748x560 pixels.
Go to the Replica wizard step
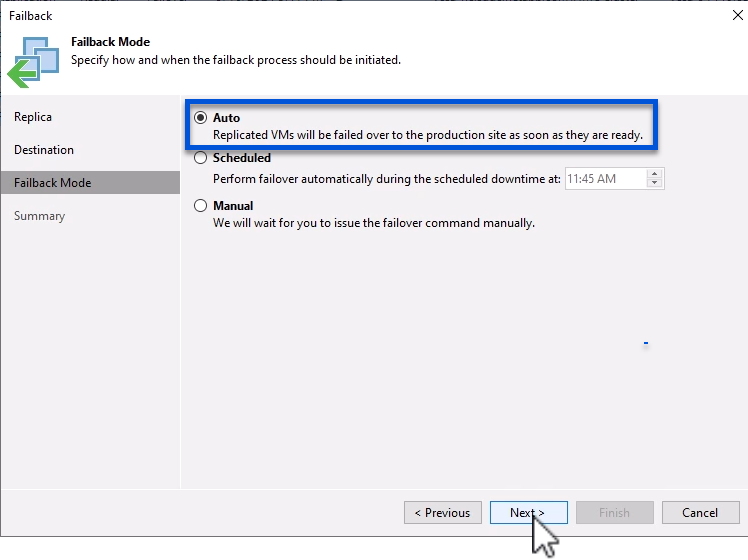(x=33, y=117)
